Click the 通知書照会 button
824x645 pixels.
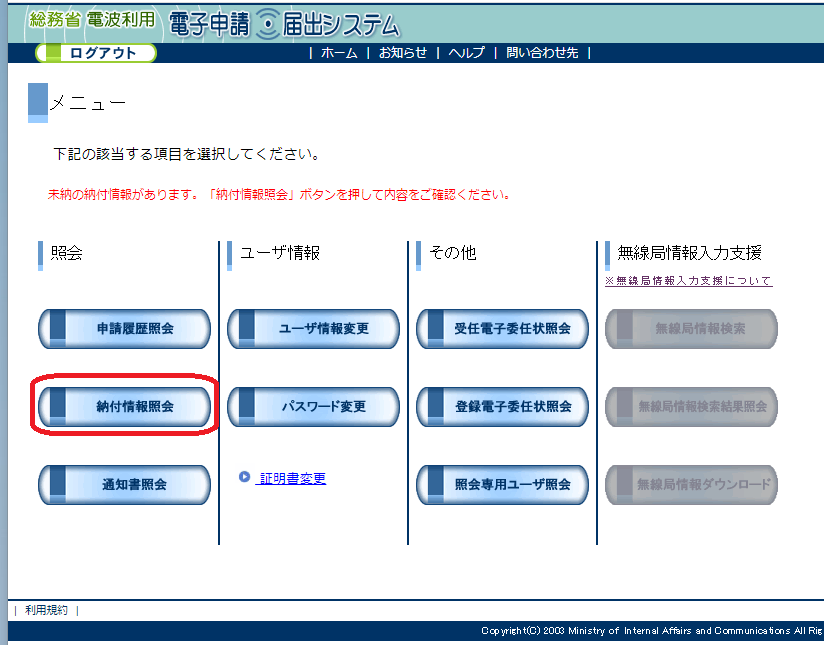pos(125,484)
